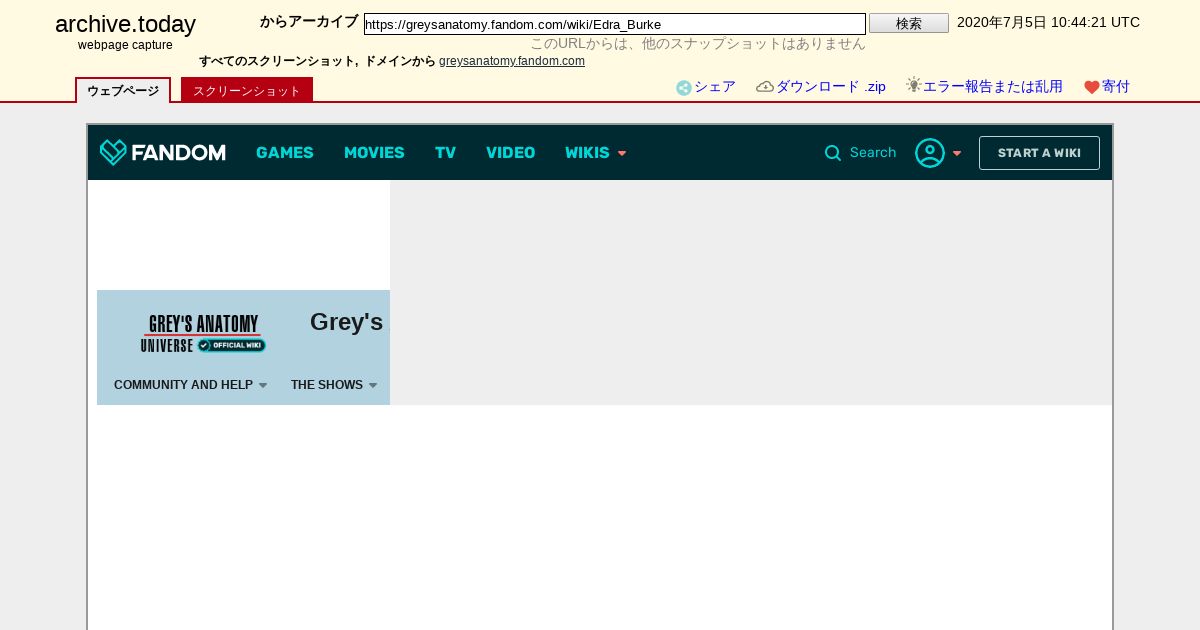
Task: Open the TV nav item
Action: (x=445, y=153)
